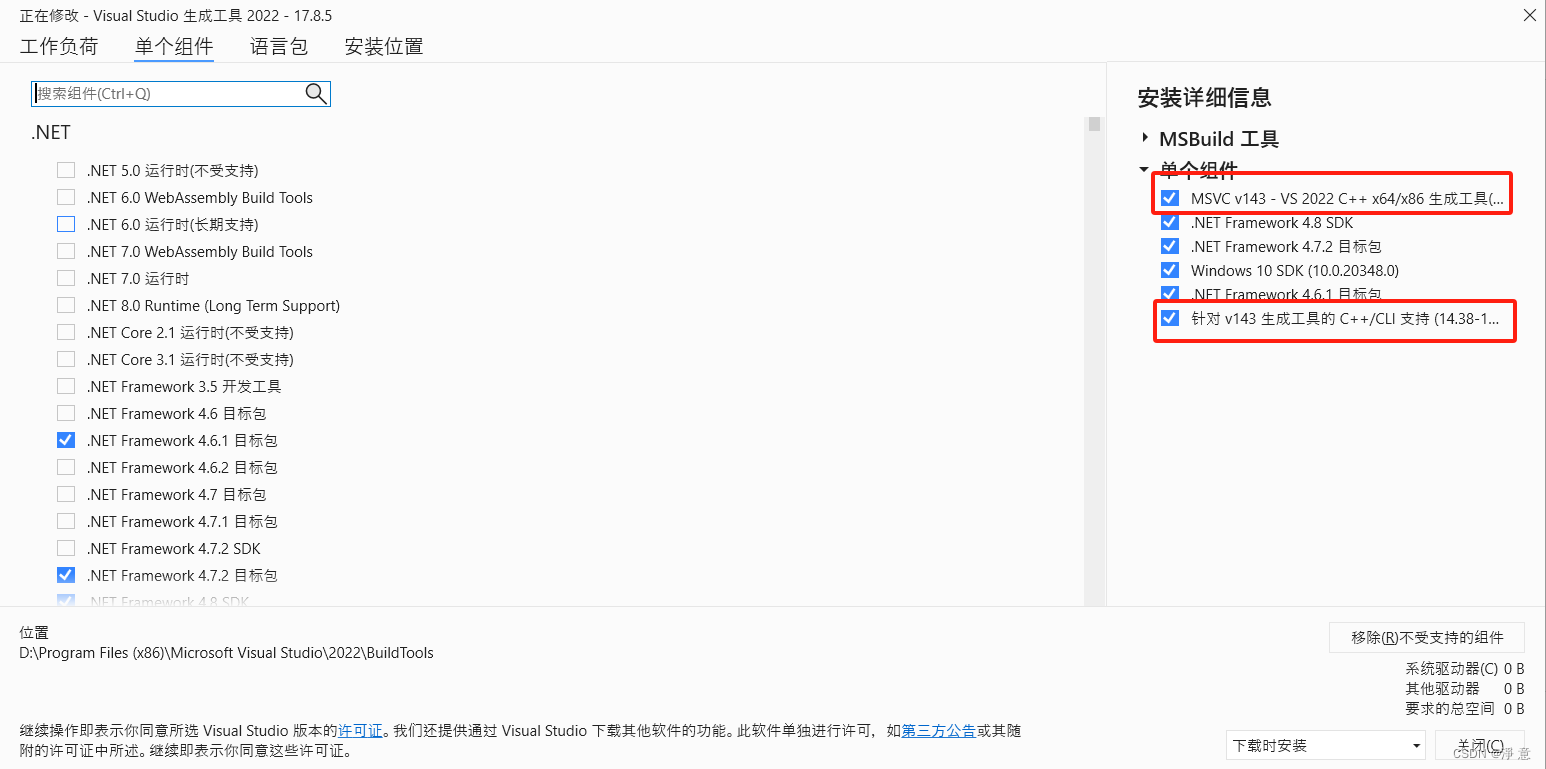Check .NET 6.0 WebAssembly Build Tools
Viewport: 1546px width, 769px height.
(66, 197)
